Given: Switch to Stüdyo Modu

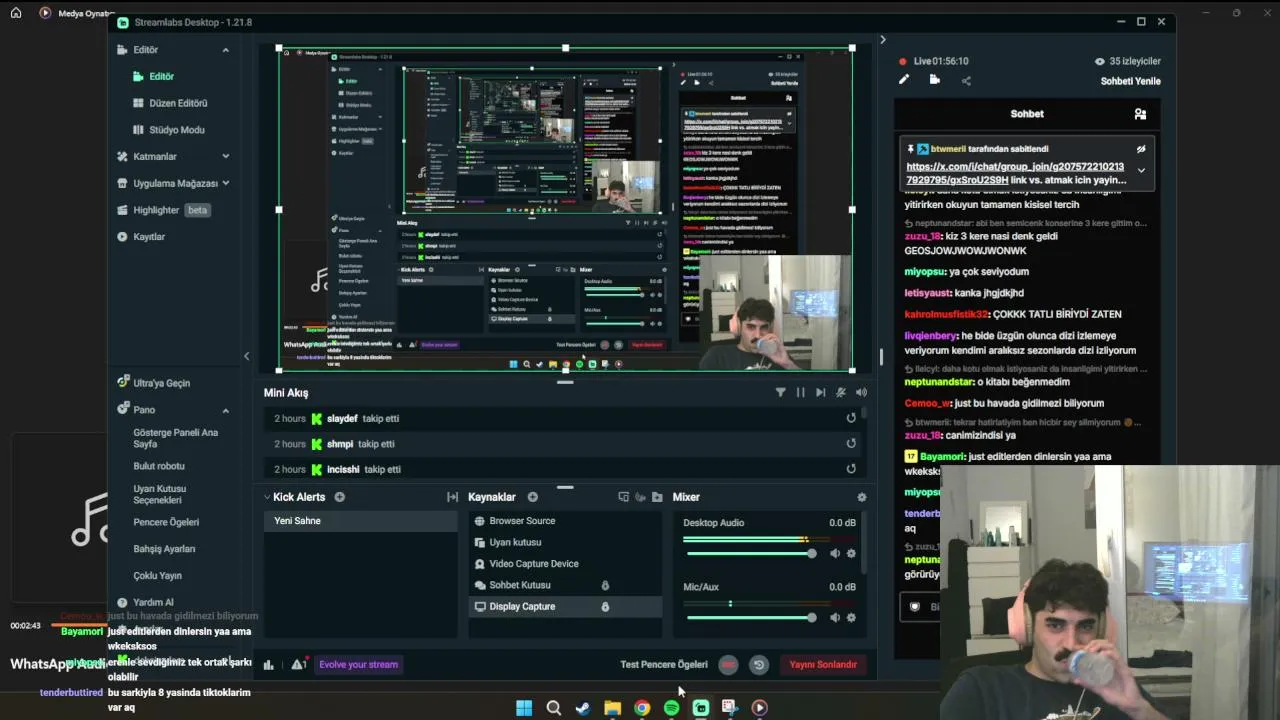Looking at the screenshot, I should point(177,130).
